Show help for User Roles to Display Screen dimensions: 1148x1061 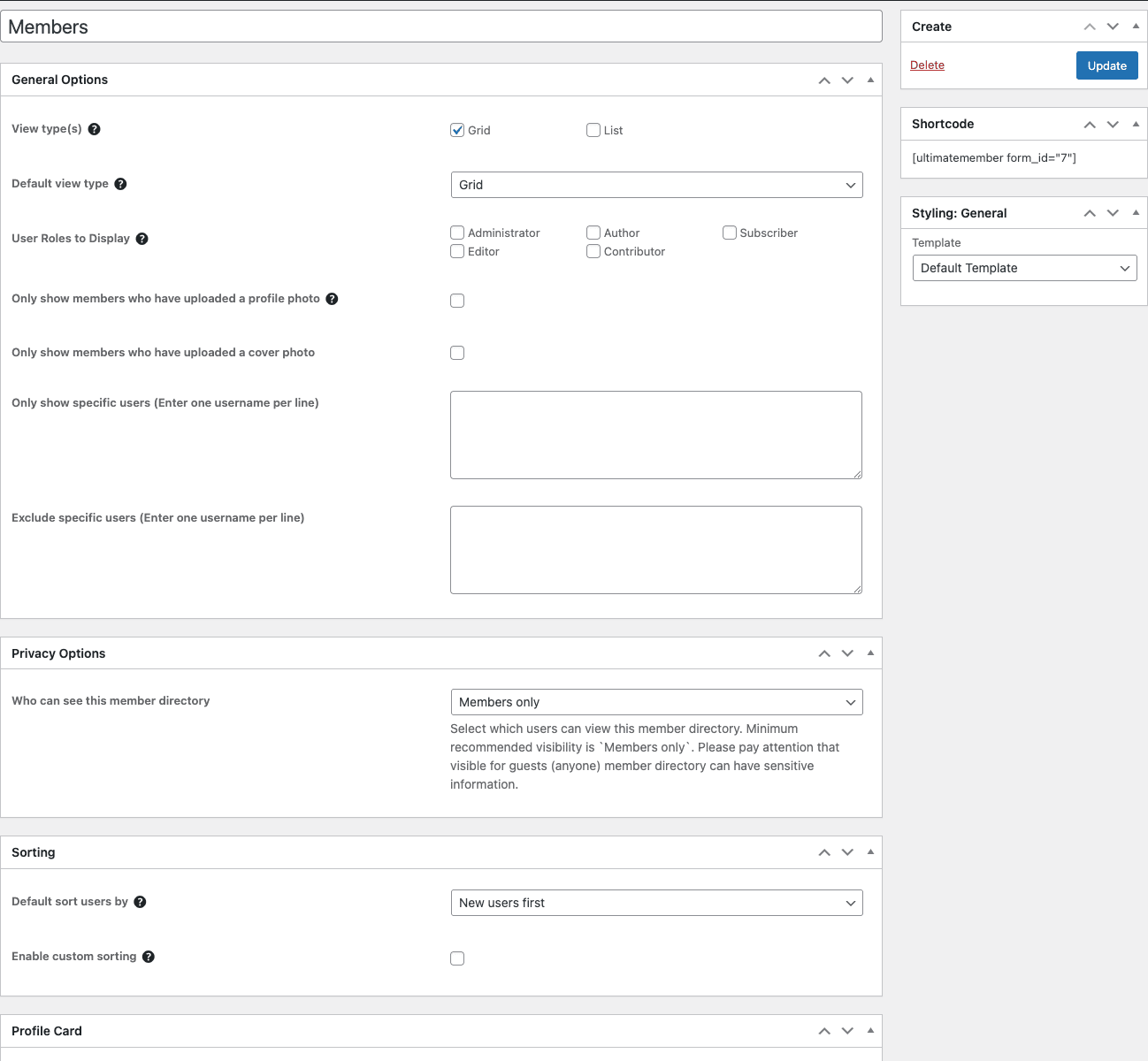tap(142, 239)
